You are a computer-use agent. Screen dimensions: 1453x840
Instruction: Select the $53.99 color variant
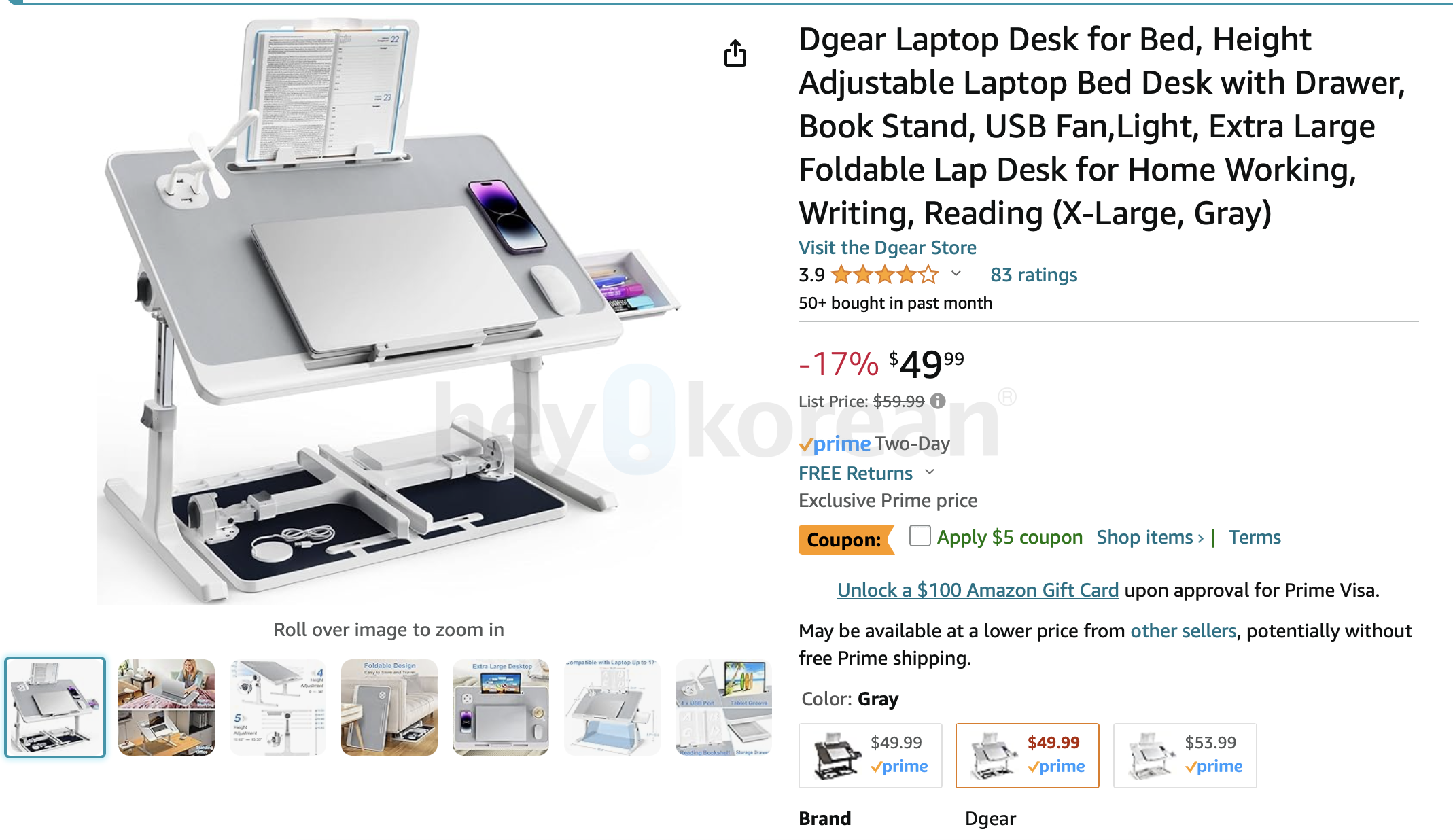click(x=1185, y=756)
